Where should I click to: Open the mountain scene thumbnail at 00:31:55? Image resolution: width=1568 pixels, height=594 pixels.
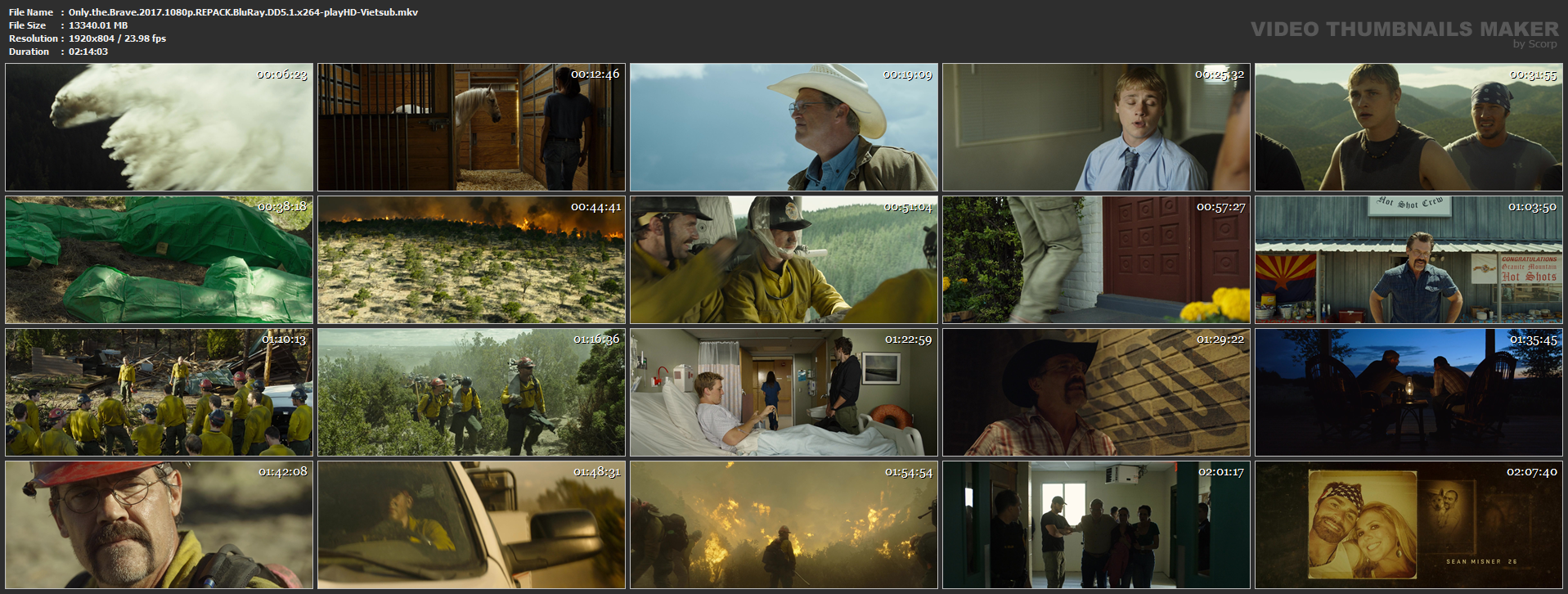[1409, 128]
